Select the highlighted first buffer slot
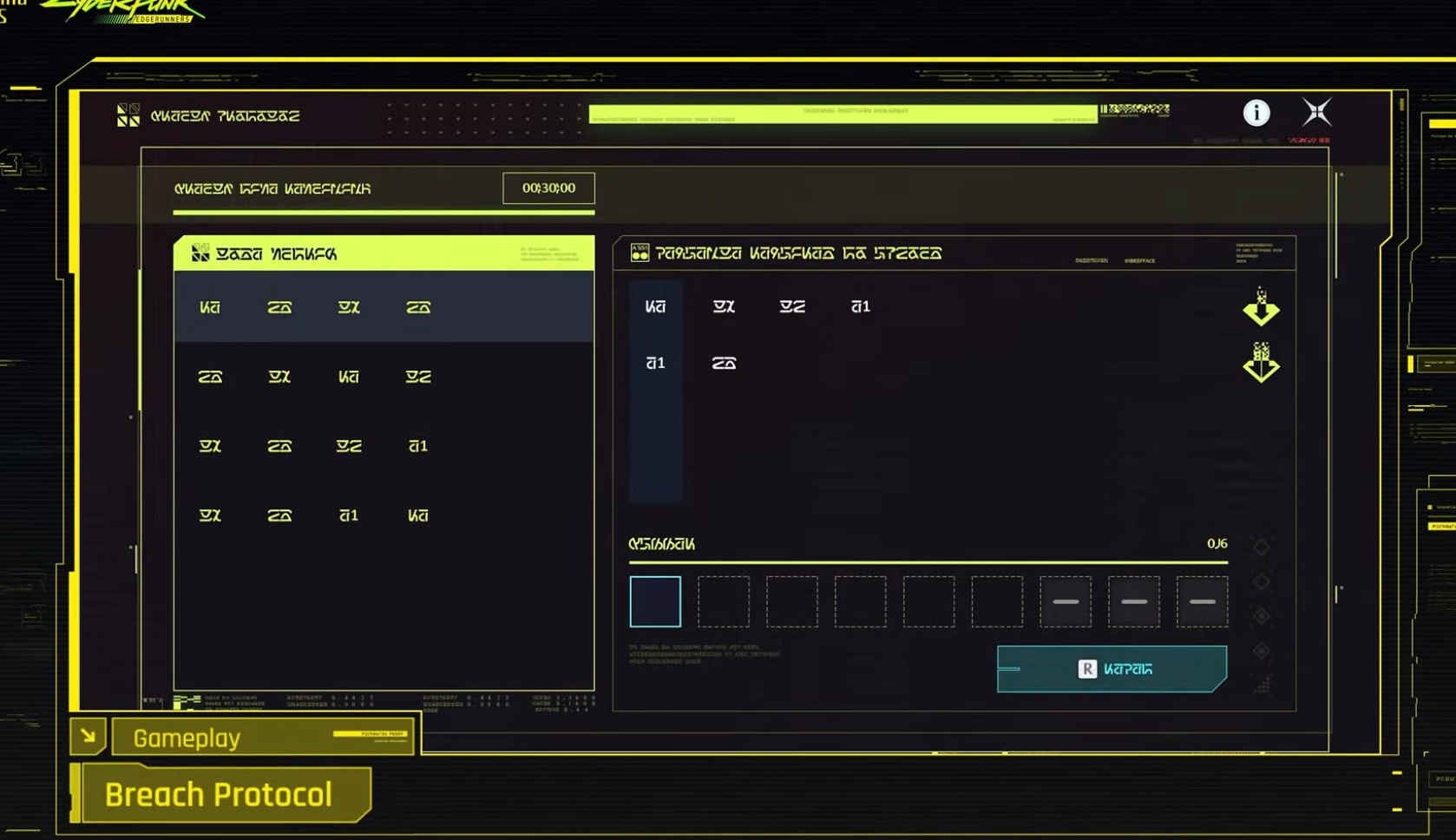Viewport: 1456px width, 840px height. 655,601
